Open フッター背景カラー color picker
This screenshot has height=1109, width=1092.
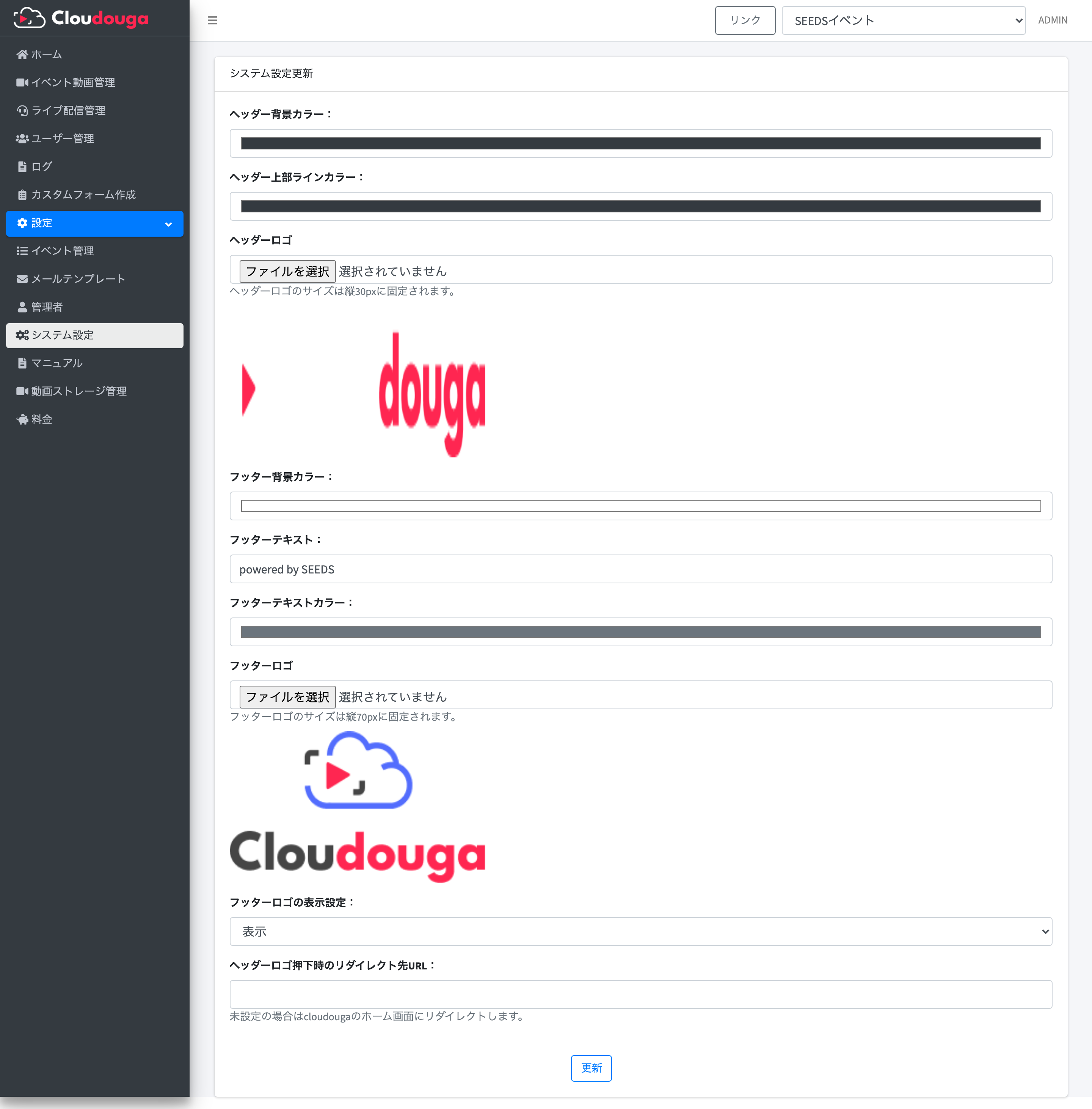coord(641,506)
